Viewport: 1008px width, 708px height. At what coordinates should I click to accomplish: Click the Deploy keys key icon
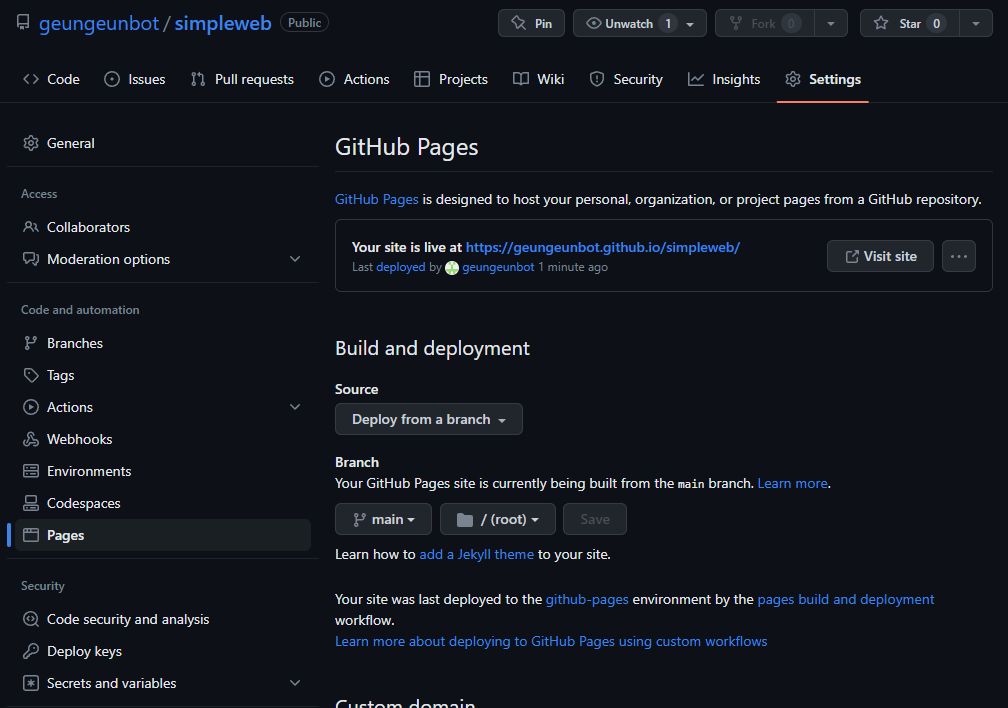[31, 651]
